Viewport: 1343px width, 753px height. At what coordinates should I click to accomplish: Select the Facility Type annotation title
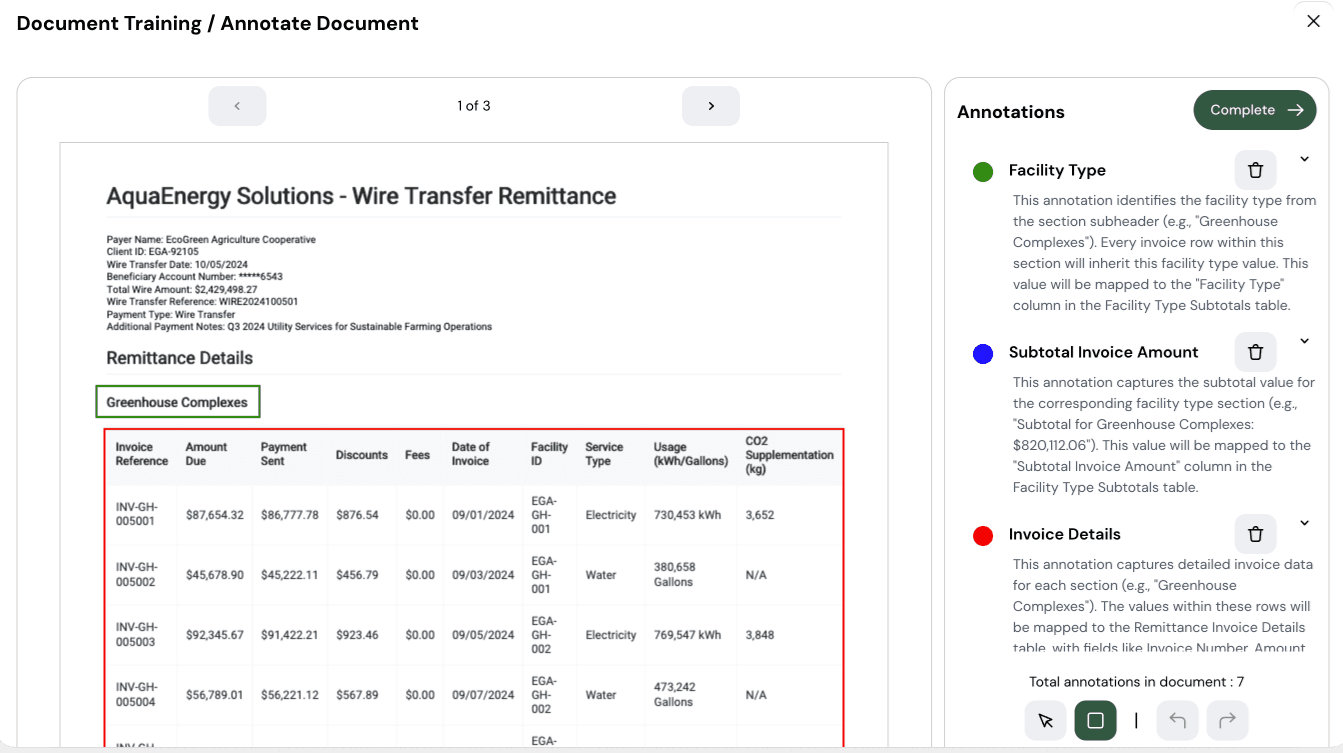click(1057, 170)
